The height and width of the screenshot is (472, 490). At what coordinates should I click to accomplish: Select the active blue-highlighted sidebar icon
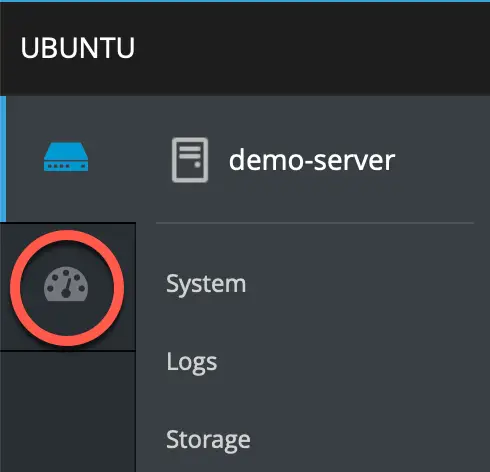(x=66, y=157)
